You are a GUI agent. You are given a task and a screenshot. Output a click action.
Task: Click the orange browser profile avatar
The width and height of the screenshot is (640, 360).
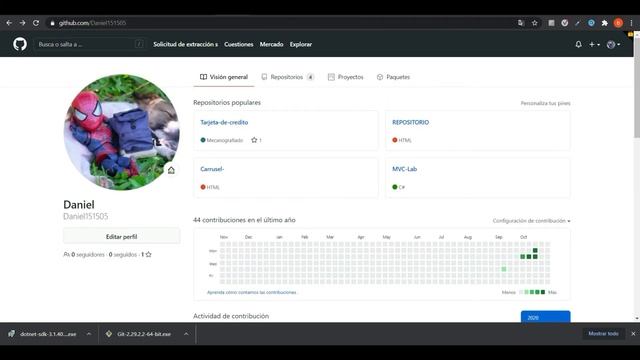[618, 23]
